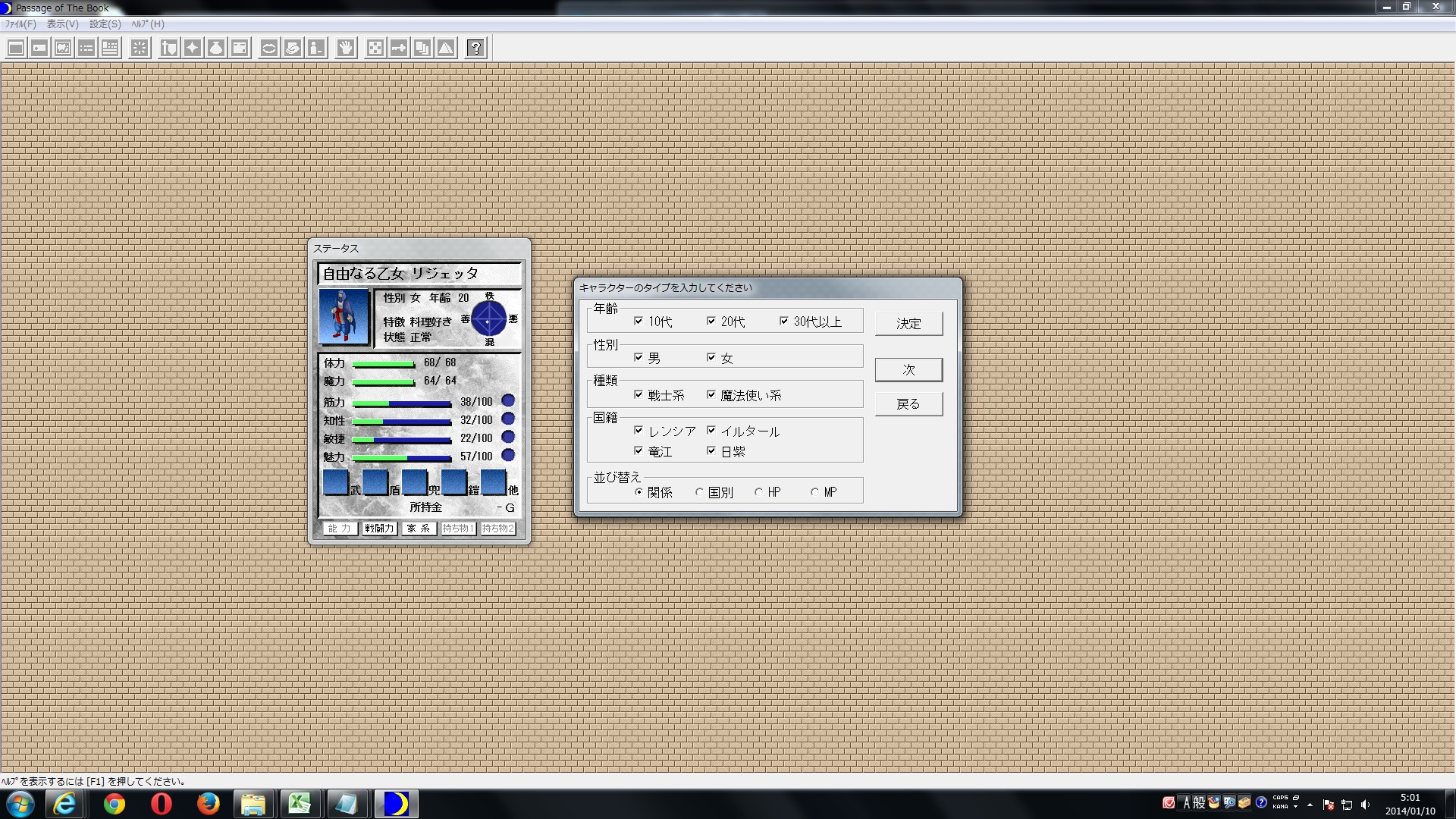
Task: Click the 戻る button
Action: tap(908, 403)
